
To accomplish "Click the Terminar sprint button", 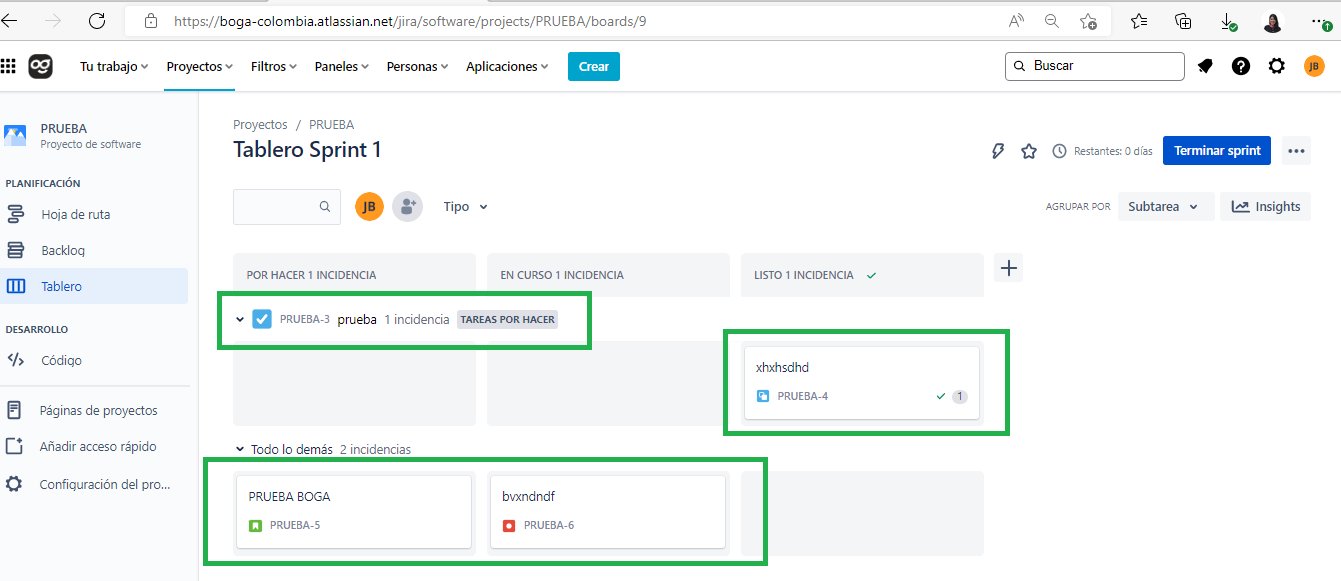I will 1217,151.
